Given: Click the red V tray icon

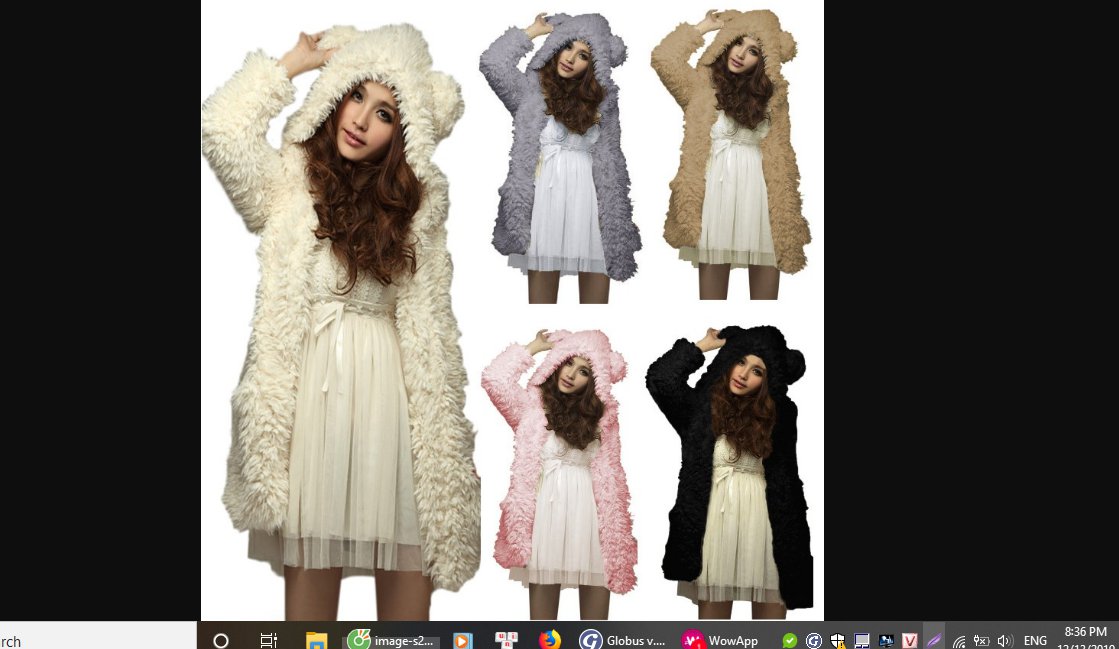Looking at the screenshot, I should [x=910, y=640].
